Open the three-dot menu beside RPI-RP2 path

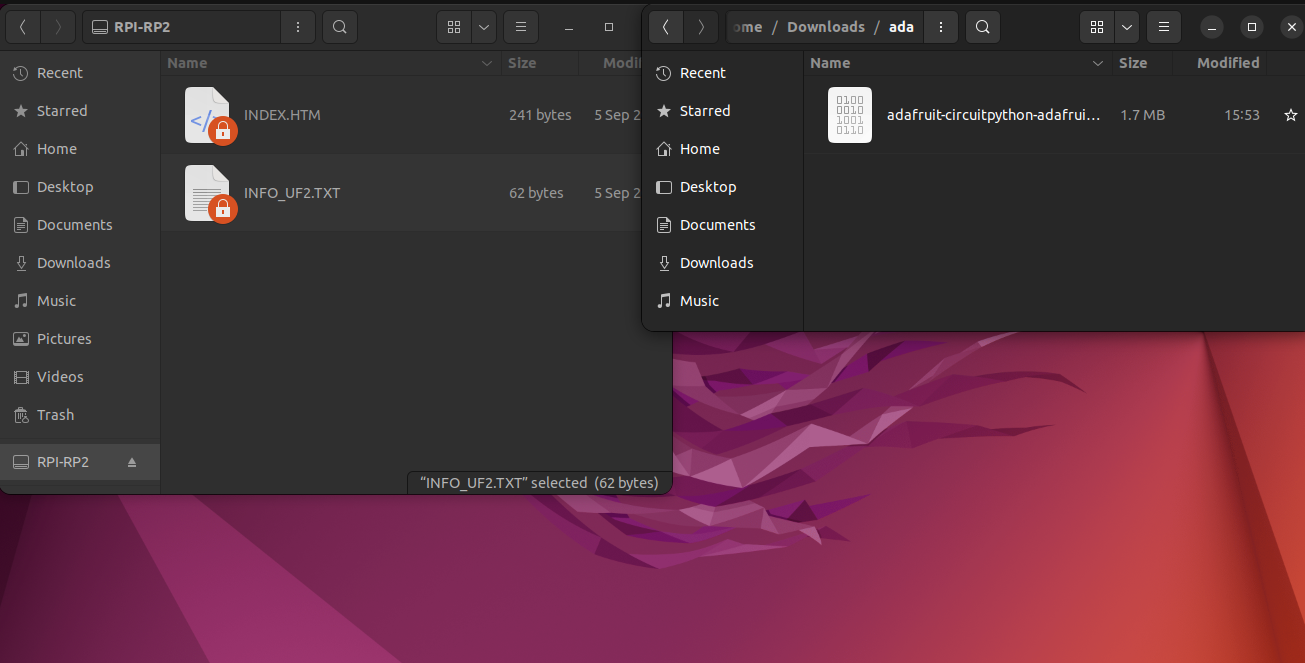pos(298,27)
